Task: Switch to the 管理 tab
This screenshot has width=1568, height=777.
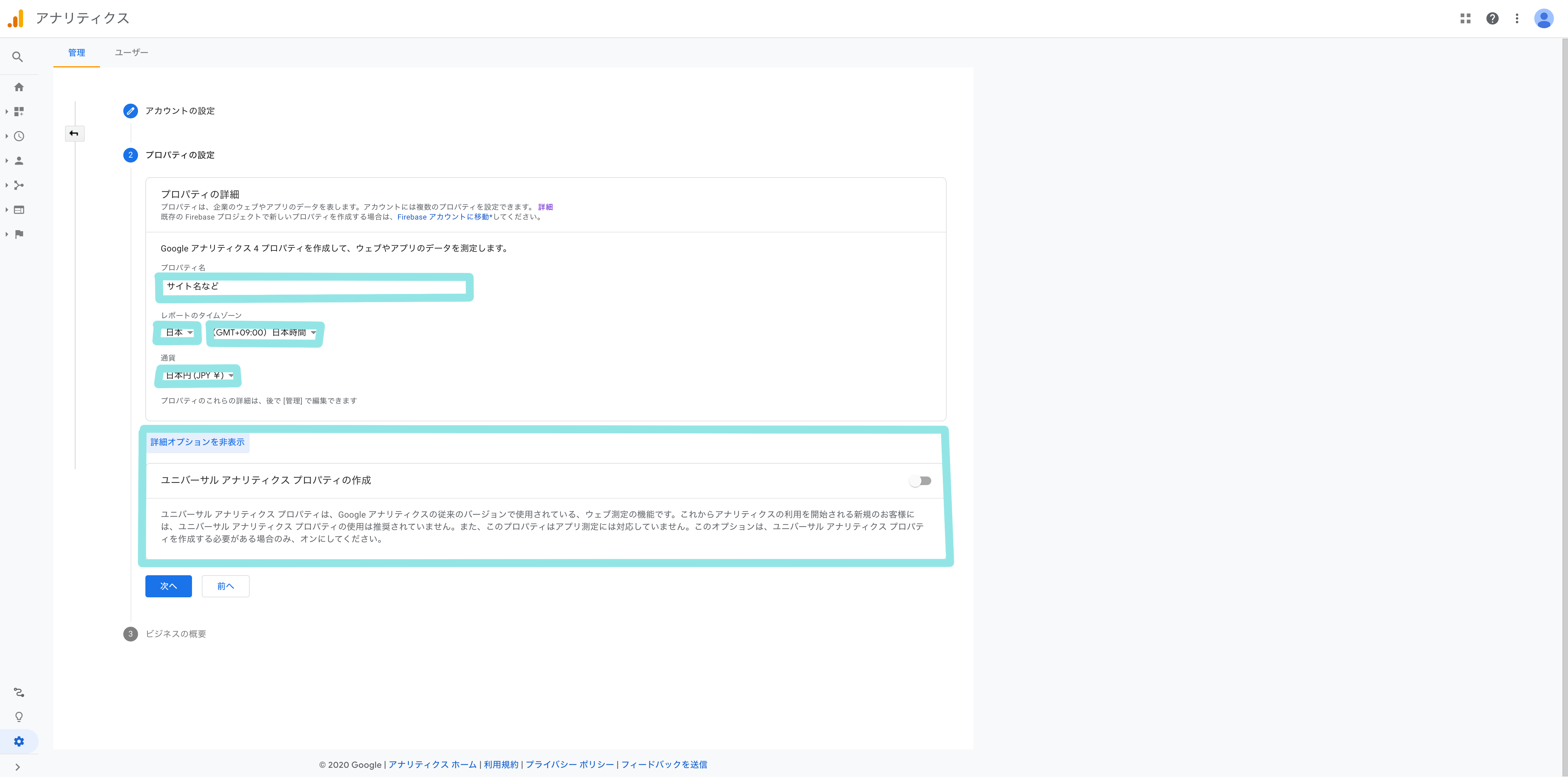Action: tap(77, 53)
